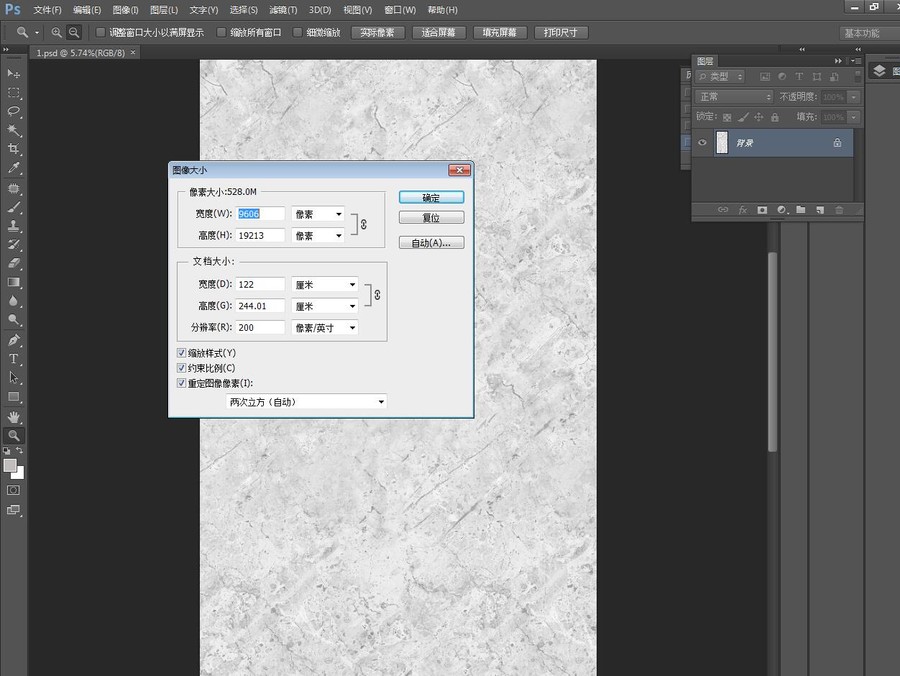900x676 pixels.
Task: Select the History Brush tool
Action: (13, 245)
